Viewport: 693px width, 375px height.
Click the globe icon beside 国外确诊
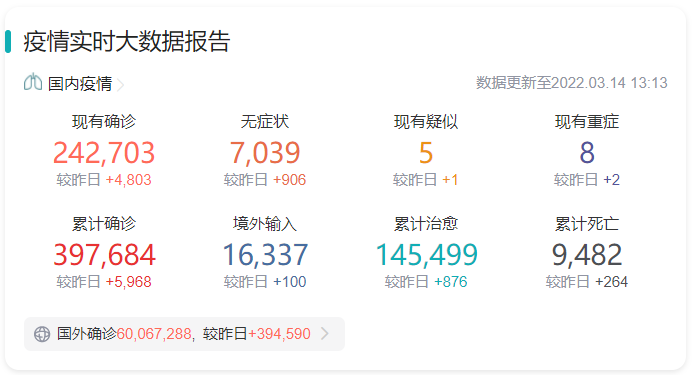(x=42, y=334)
